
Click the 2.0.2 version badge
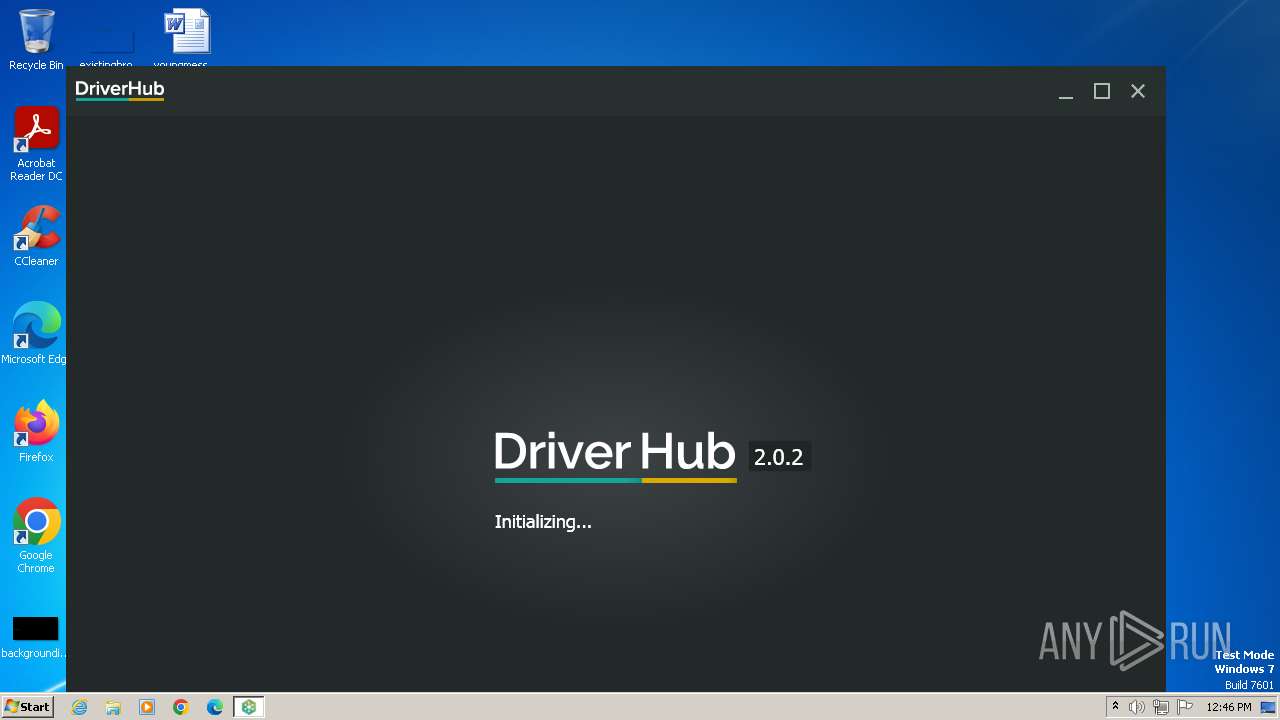(x=779, y=457)
